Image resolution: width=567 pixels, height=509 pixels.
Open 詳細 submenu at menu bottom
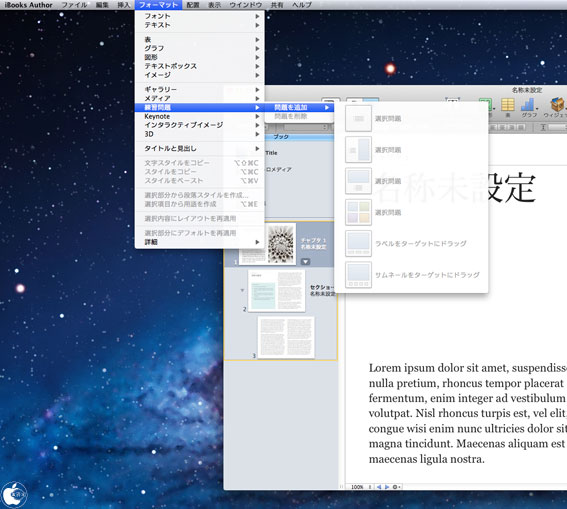click(x=200, y=242)
